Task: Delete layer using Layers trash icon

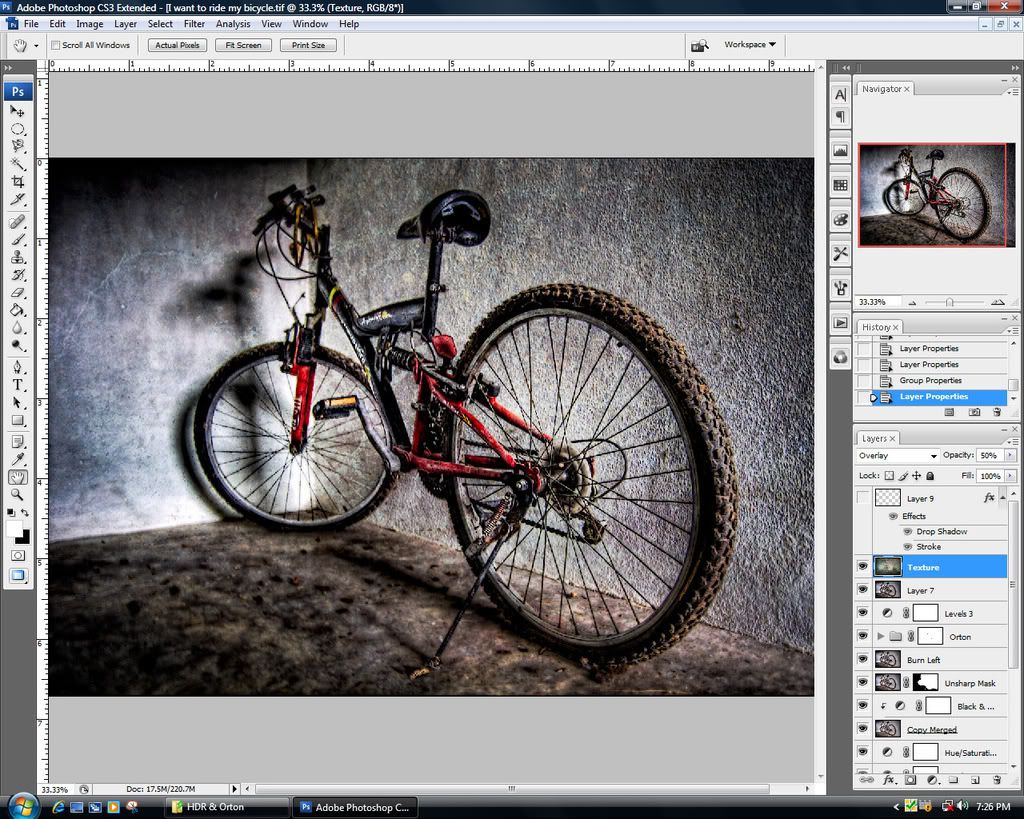Action: pos(996,779)
